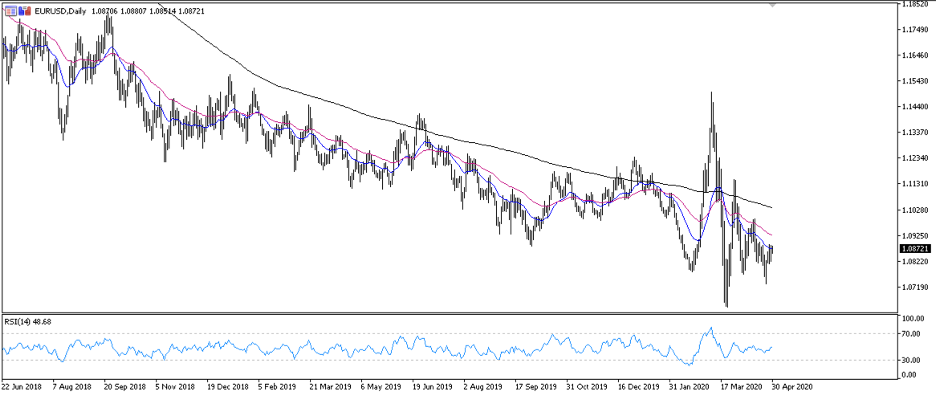936x396 pixels.
Task: Click the 1.13370 price scale value
Action: [x=916, y=133]
